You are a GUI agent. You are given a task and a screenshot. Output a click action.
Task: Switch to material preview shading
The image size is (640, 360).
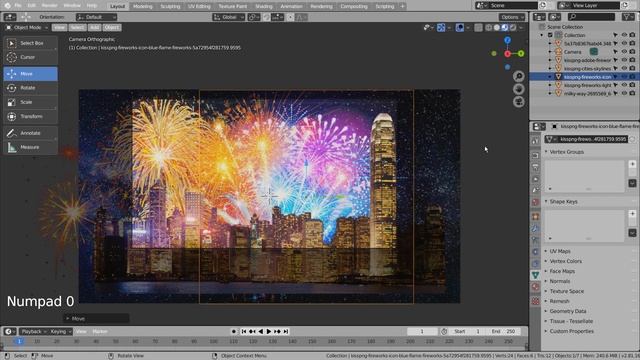[x=505, y=28]
